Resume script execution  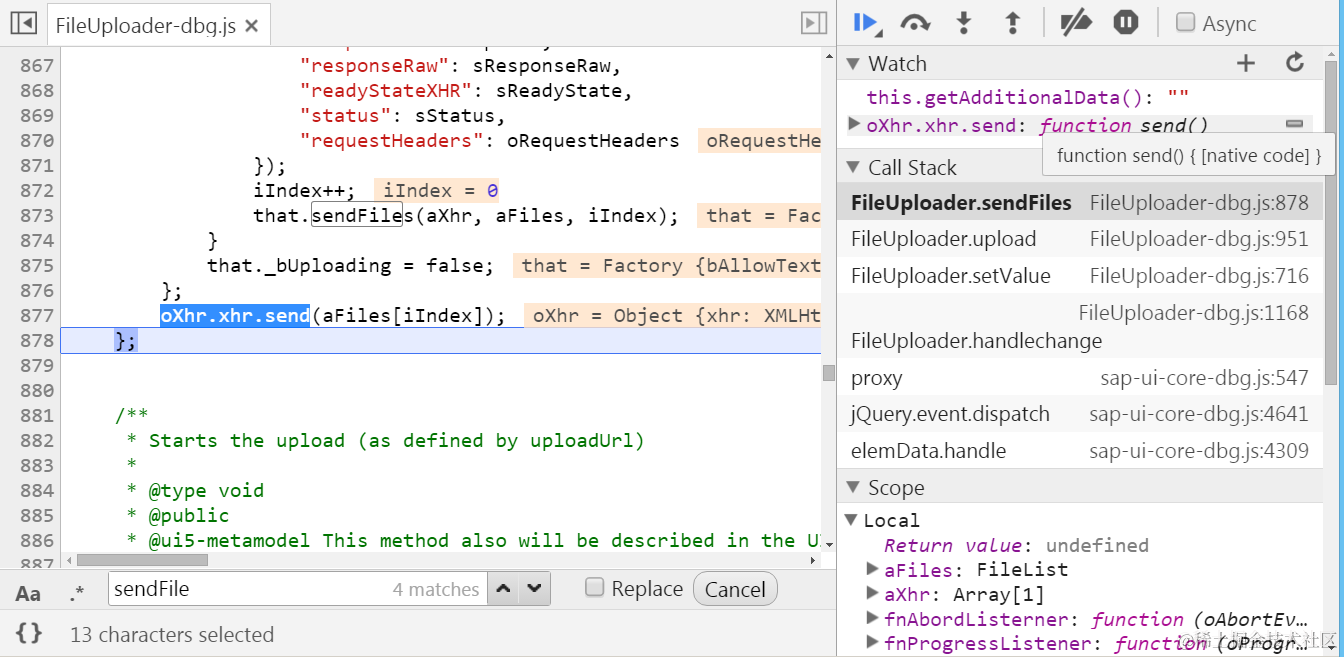[x=866, y=23]
